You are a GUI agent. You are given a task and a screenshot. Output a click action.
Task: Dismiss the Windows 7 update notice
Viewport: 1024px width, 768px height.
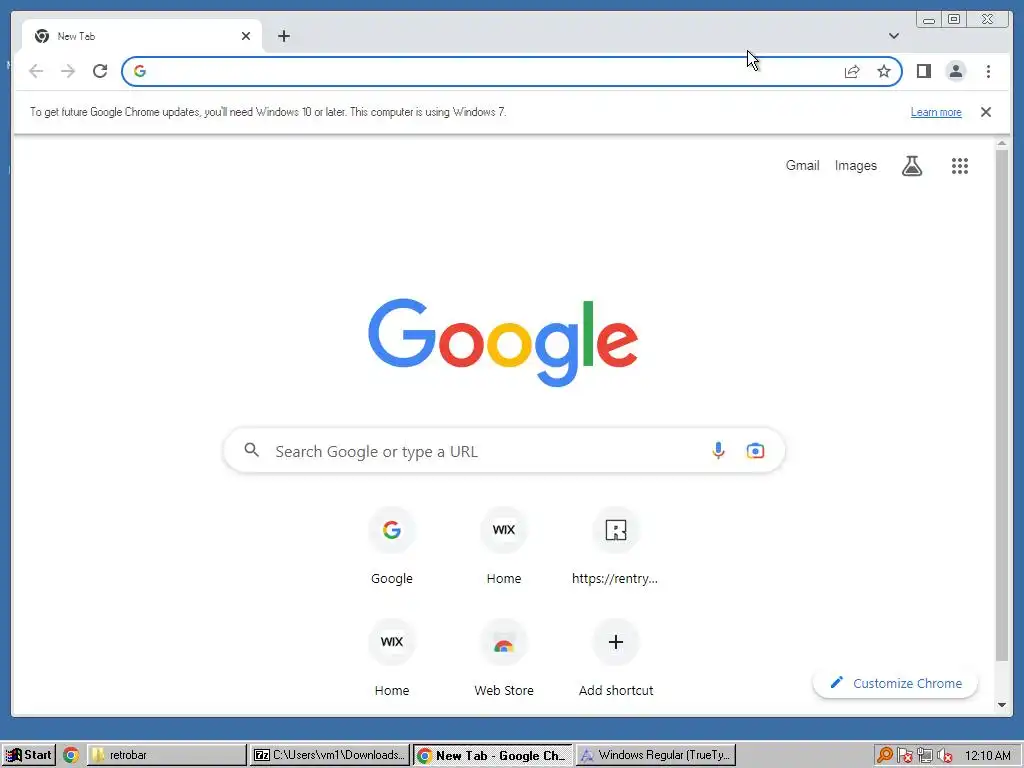click(x=985, y=112)
